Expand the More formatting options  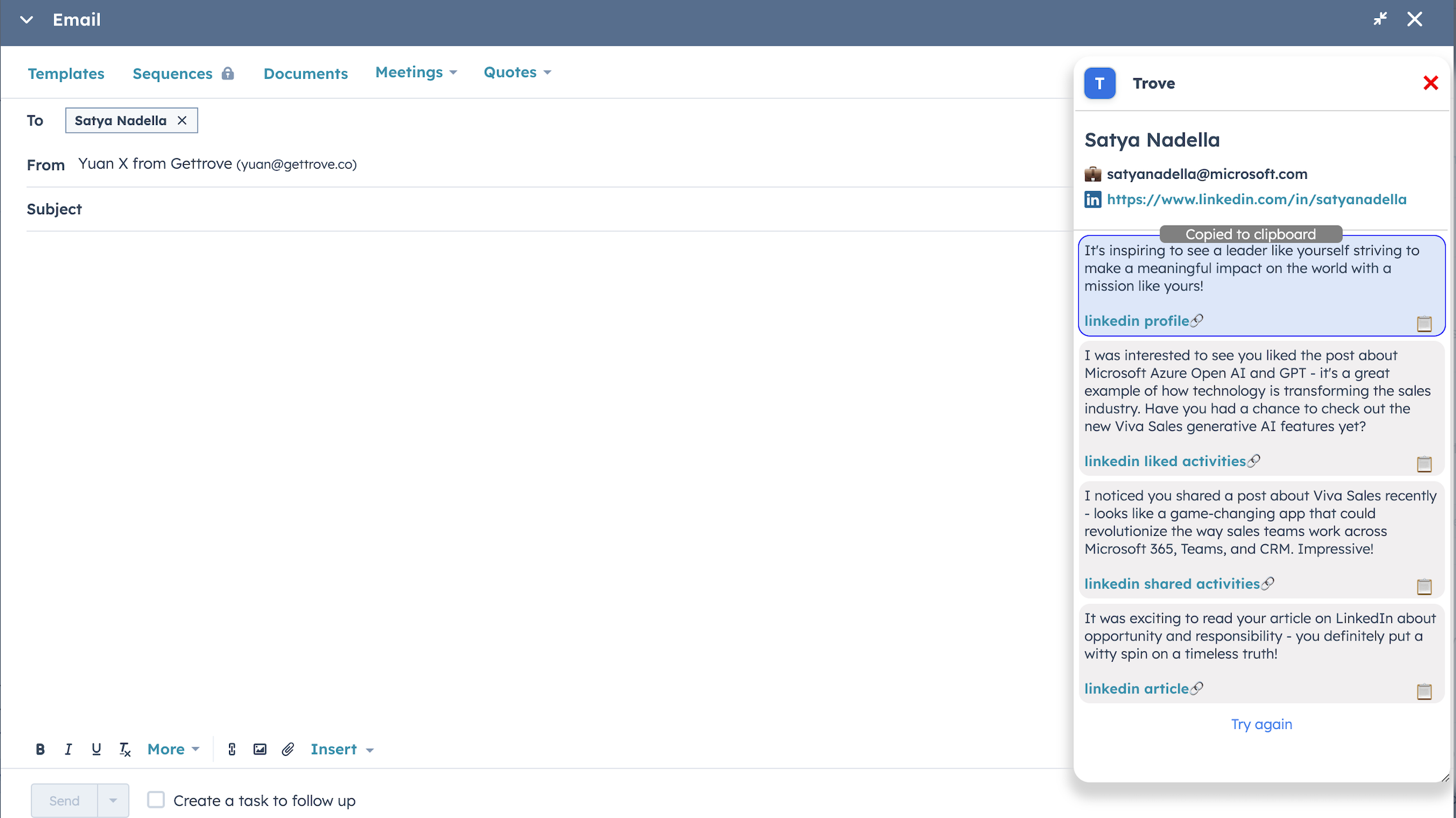tap(173, 749)
